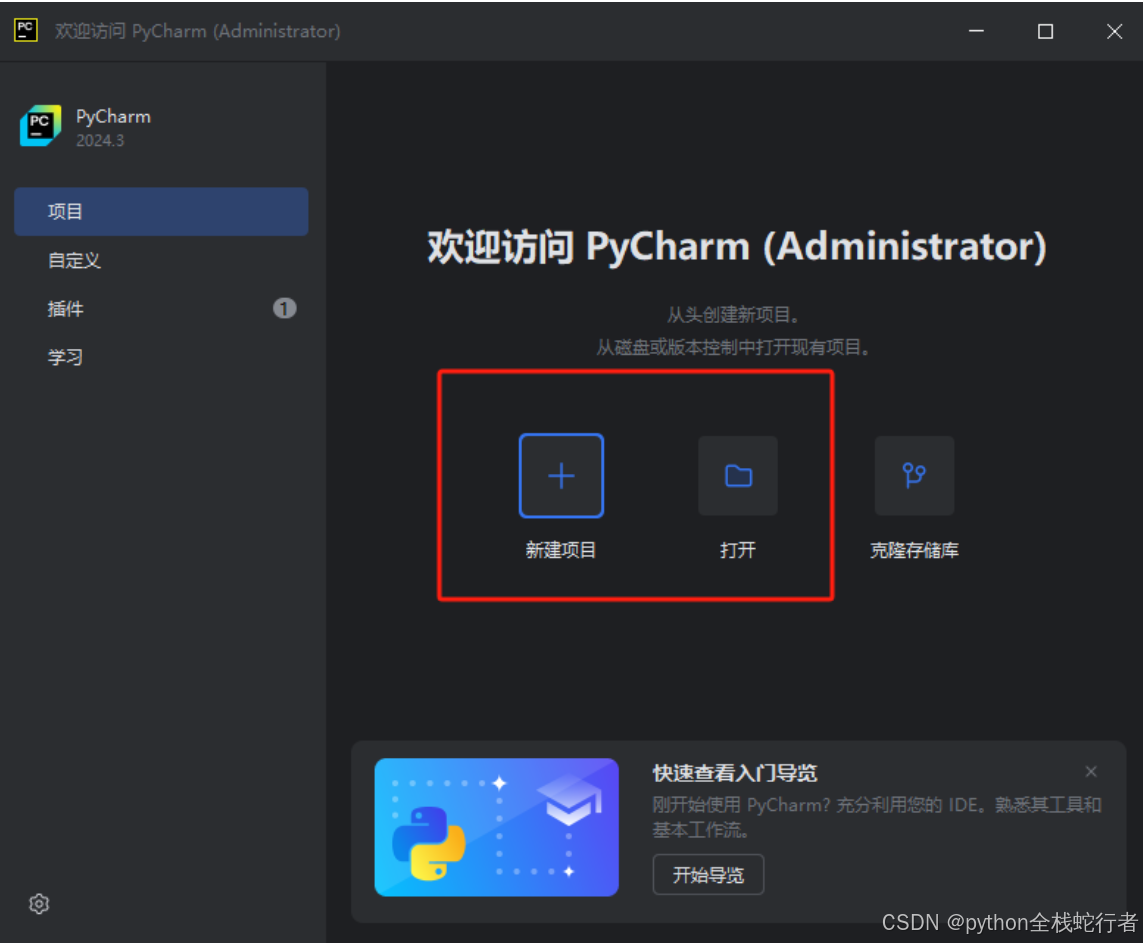Click the 打开 label
This screenshot has height=943, width=1143.
[x=738, y=550]
